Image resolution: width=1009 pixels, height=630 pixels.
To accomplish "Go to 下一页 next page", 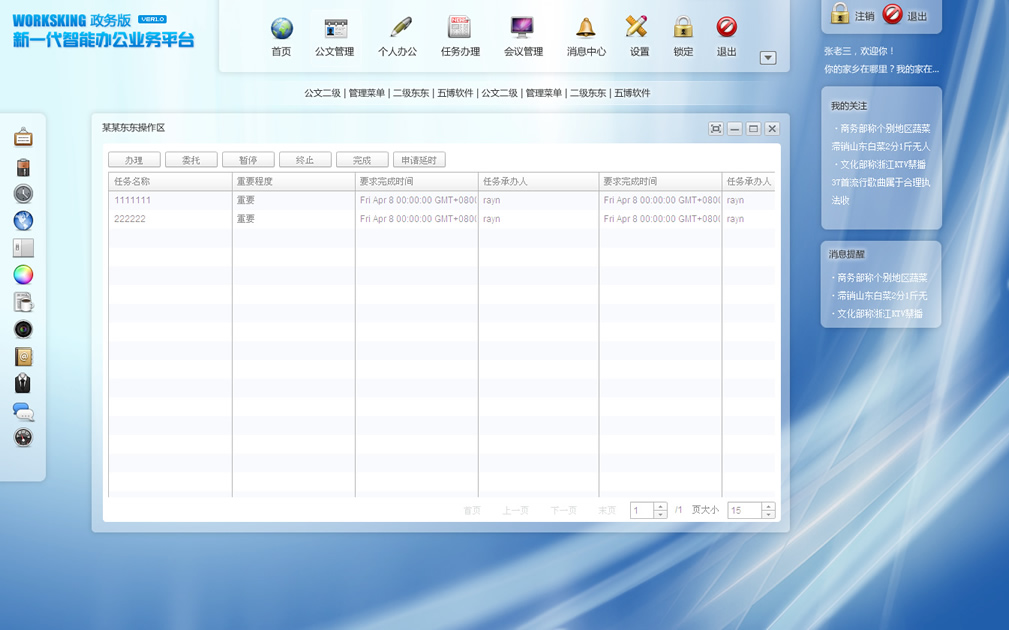I will point(563,510).
